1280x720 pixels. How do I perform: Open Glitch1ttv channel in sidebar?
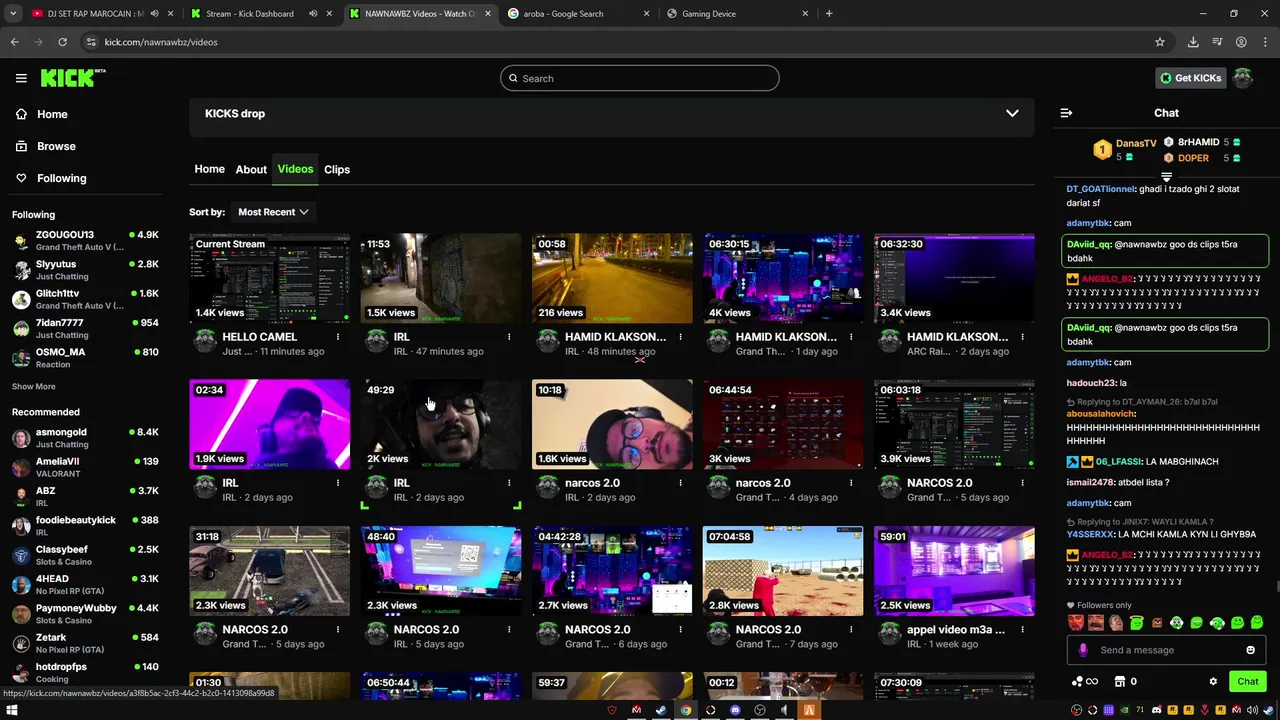click(x=85, y=299)
